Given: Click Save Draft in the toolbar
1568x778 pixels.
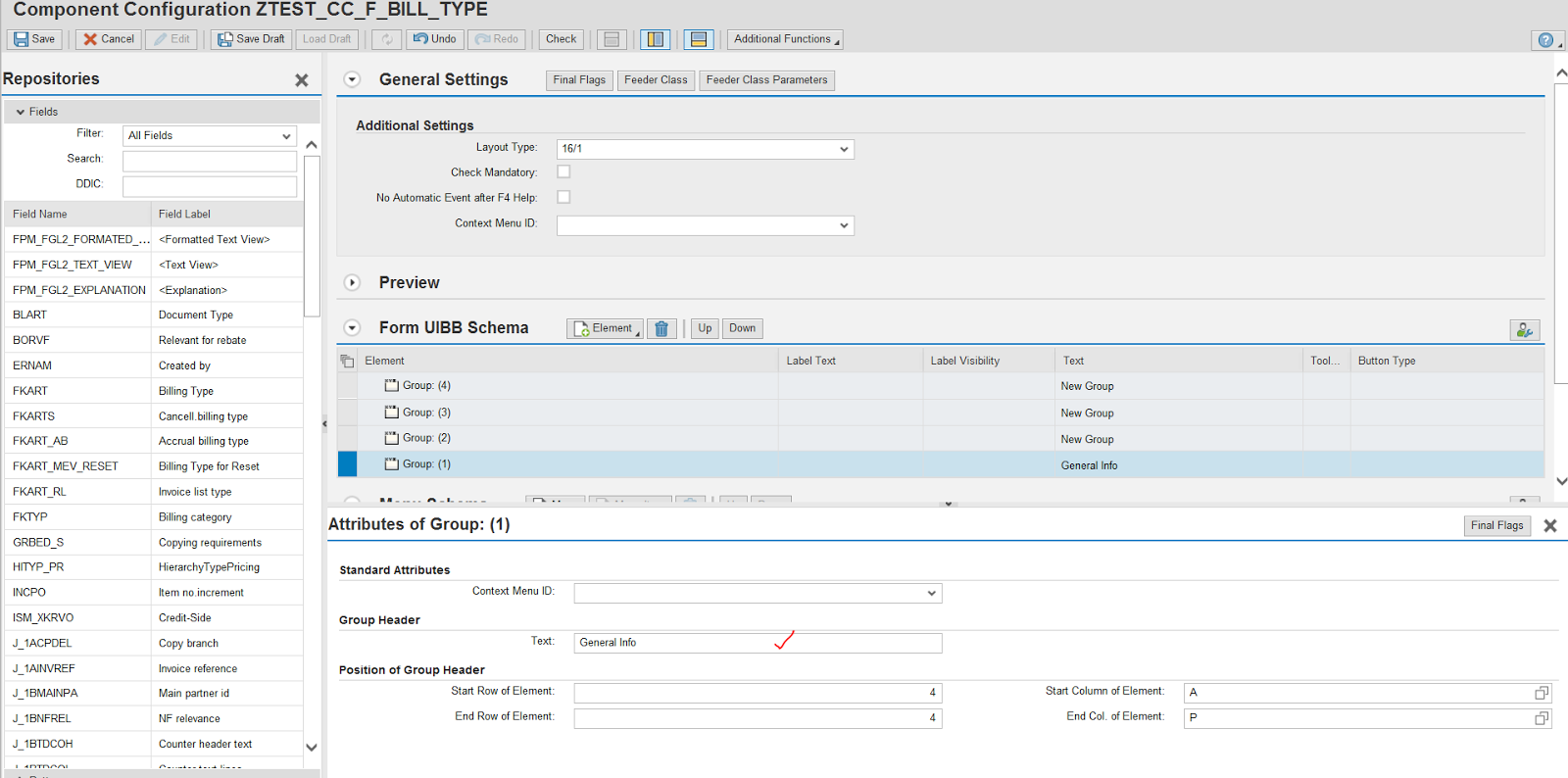Looking at the screenshot, I should pyautogui.click(x=251, y=39).
